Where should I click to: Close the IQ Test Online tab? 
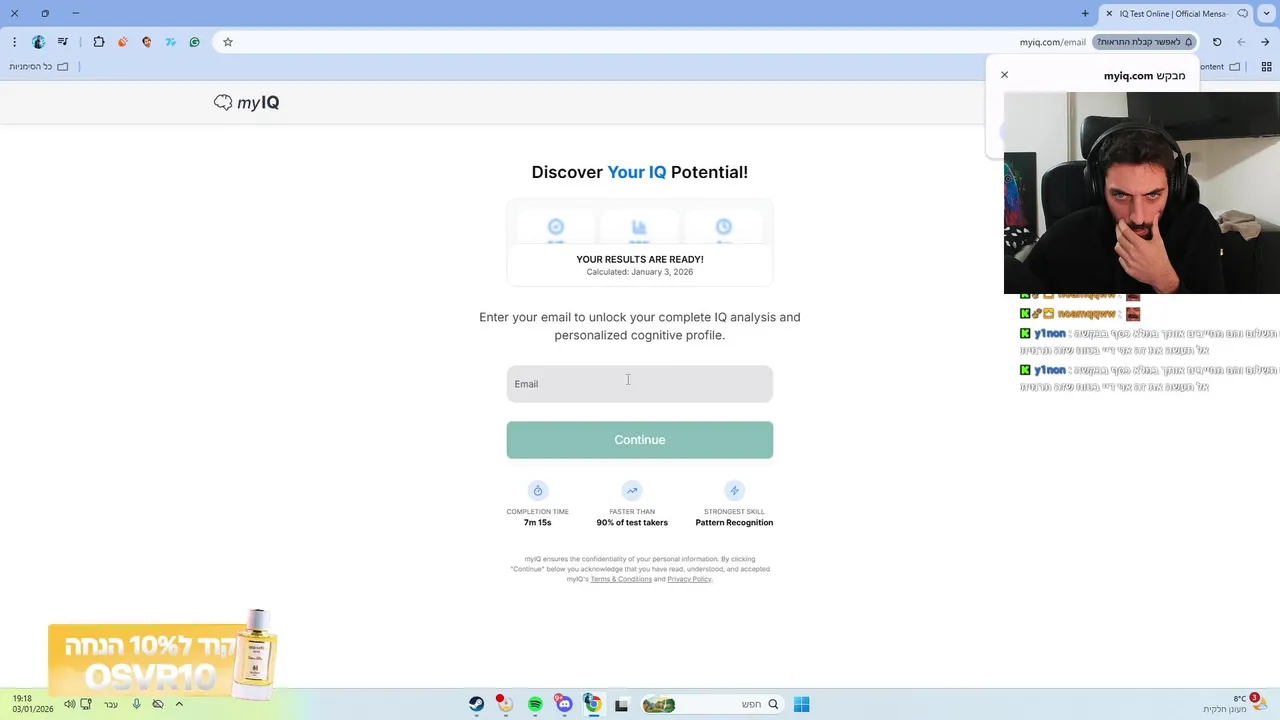(1109, 14)
